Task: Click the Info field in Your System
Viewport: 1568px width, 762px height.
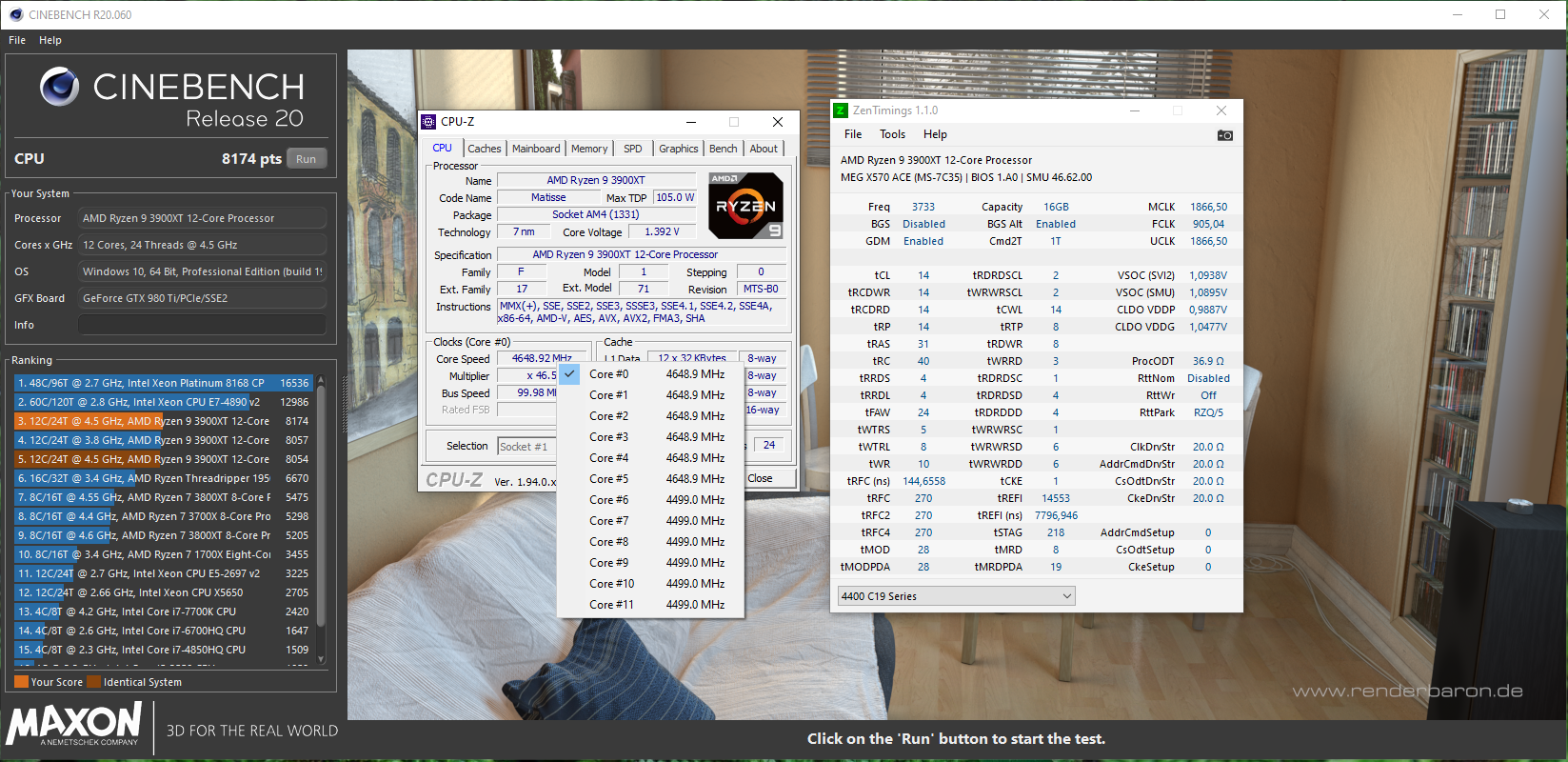Action: 202,325
